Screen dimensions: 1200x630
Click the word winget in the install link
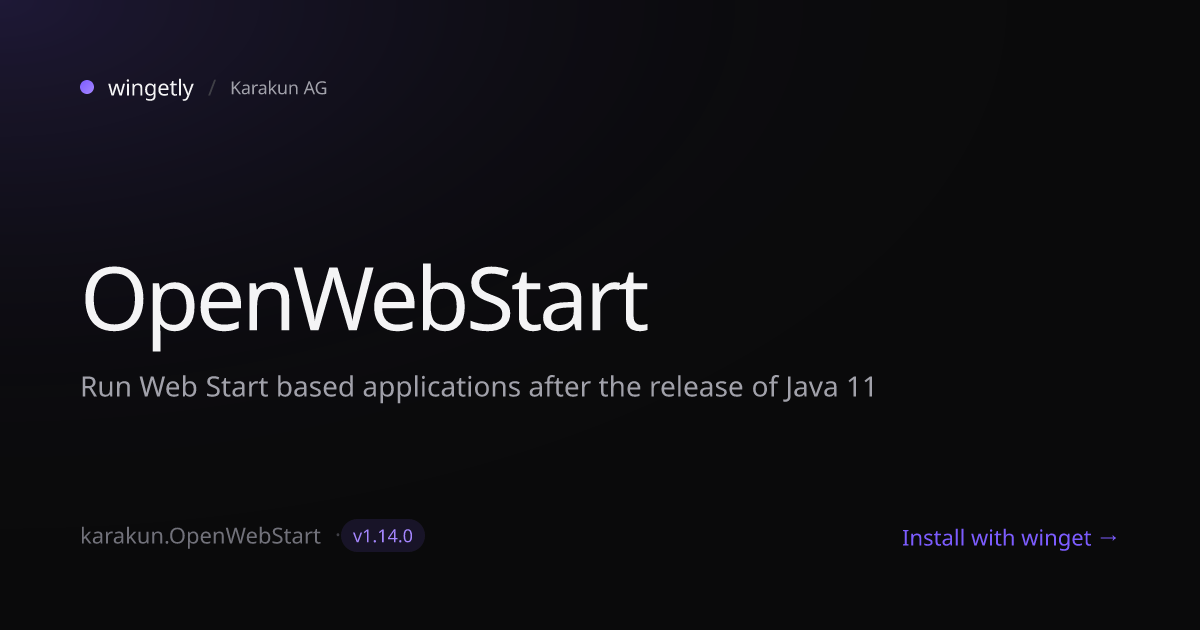(1056, 539)
